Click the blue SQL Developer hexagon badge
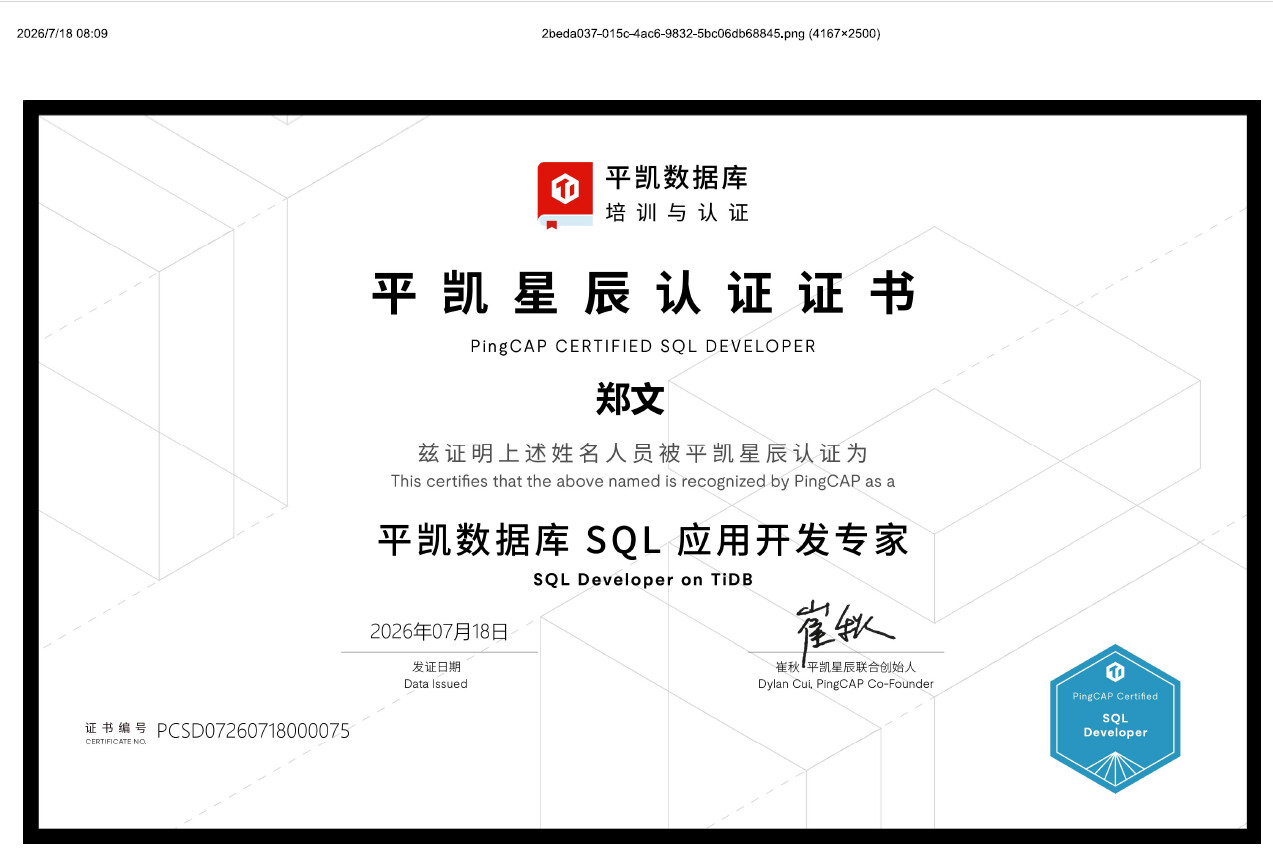This screenshot has width=1273, height=856. coord(1115,718)
